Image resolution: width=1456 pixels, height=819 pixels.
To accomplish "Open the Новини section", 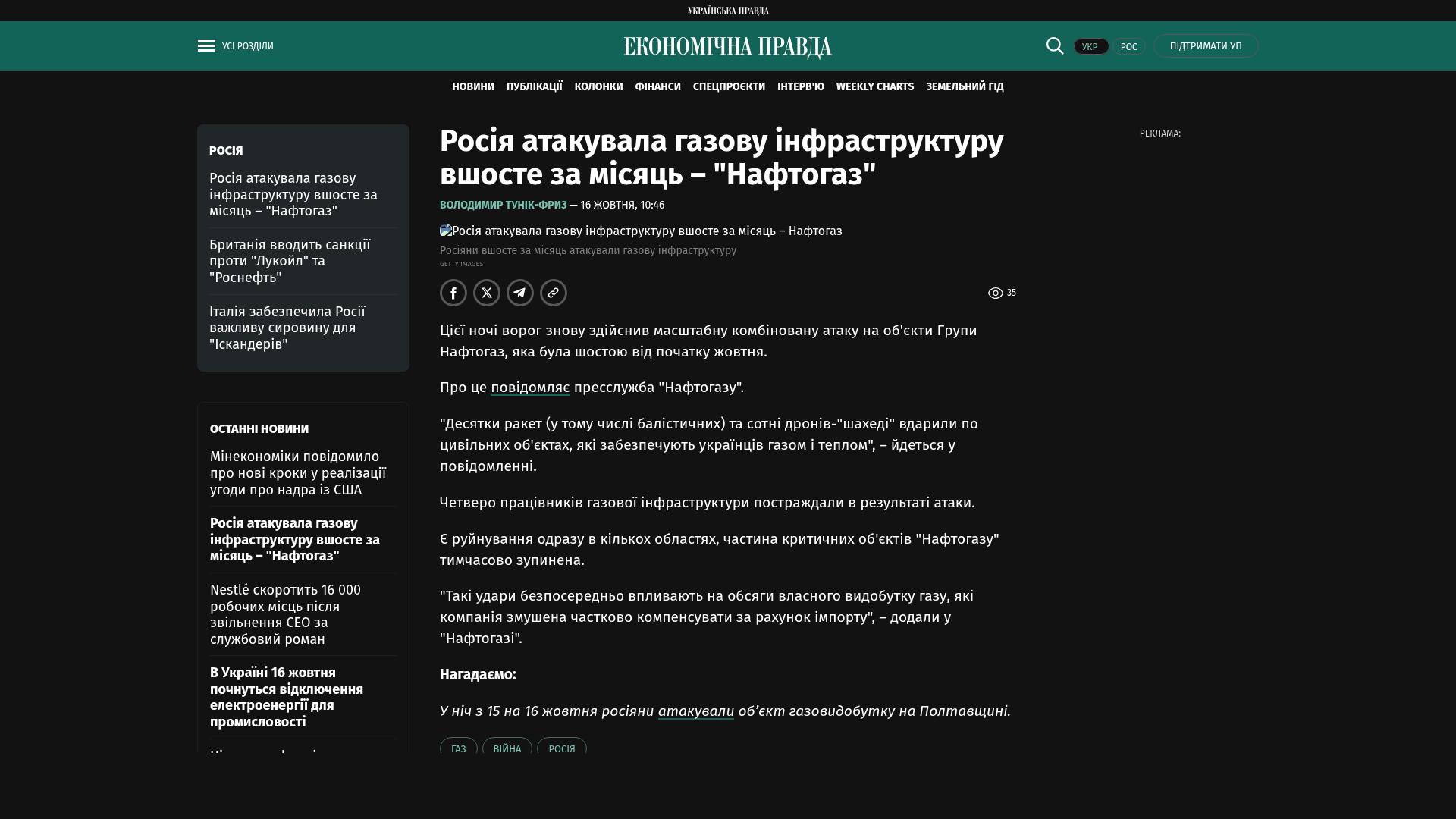I will tap(472, 87).
